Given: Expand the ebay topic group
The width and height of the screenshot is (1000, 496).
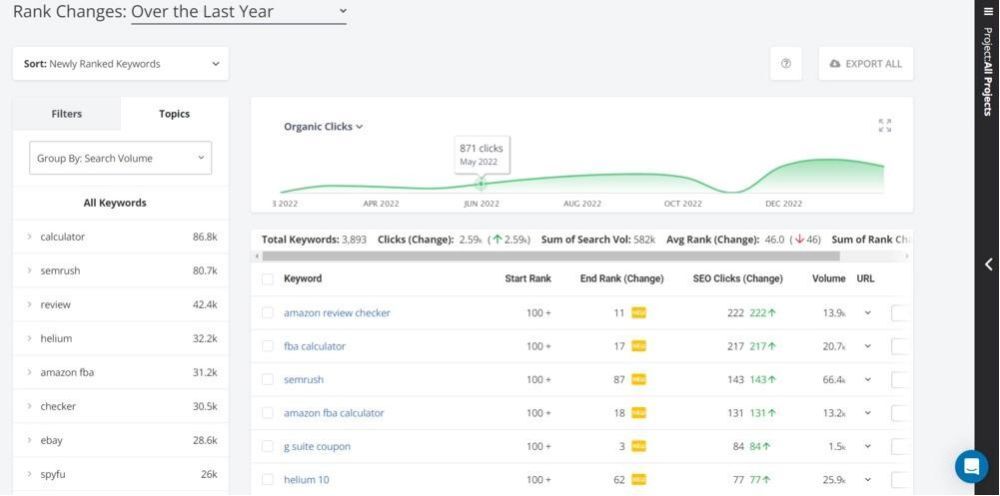Looking at the screenshot, I should pos(29,441).
